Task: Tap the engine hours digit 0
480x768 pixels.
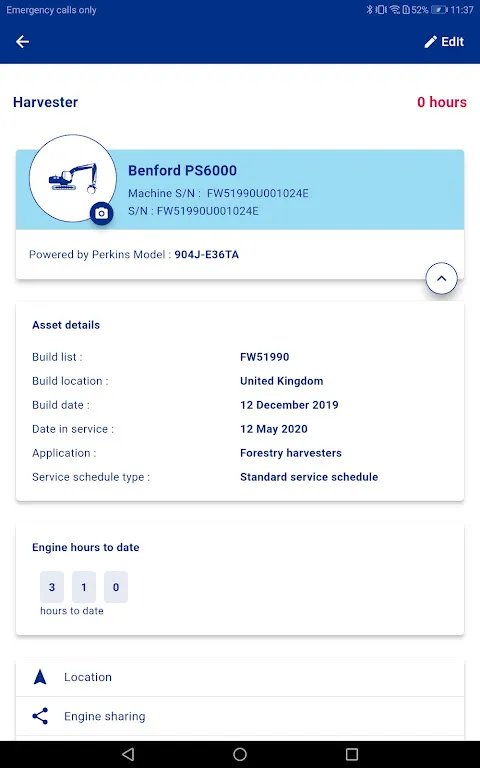Action: [x=116, y=587]
